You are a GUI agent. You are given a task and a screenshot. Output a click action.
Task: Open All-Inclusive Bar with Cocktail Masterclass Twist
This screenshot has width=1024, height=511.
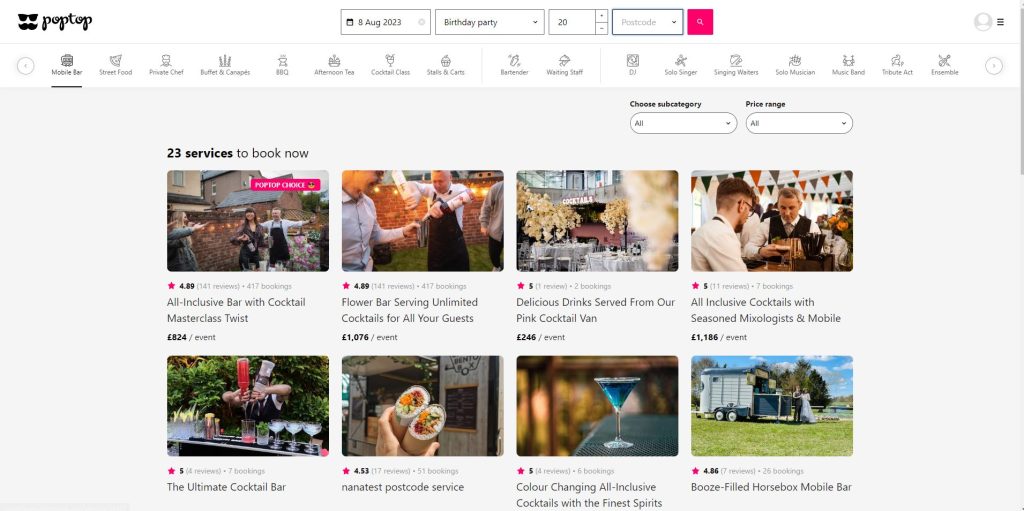(x=236, y=310)
